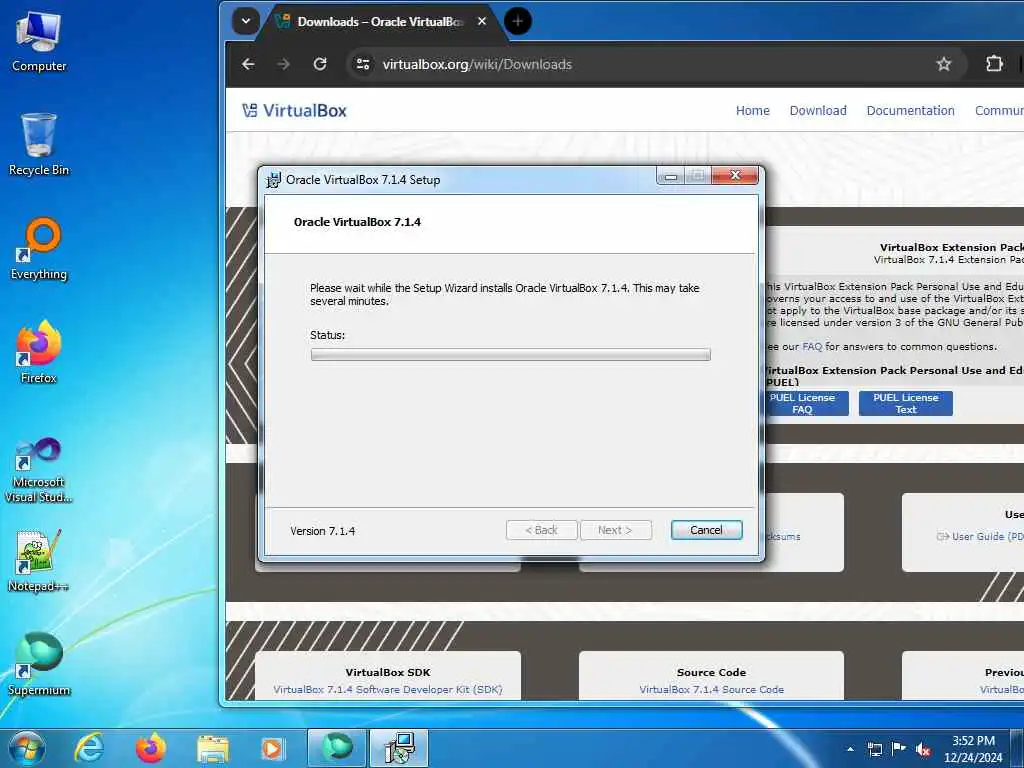Click the 'Status:' label in setup
The width and height of the screenshot is (1024, 768).
[327, 335]
